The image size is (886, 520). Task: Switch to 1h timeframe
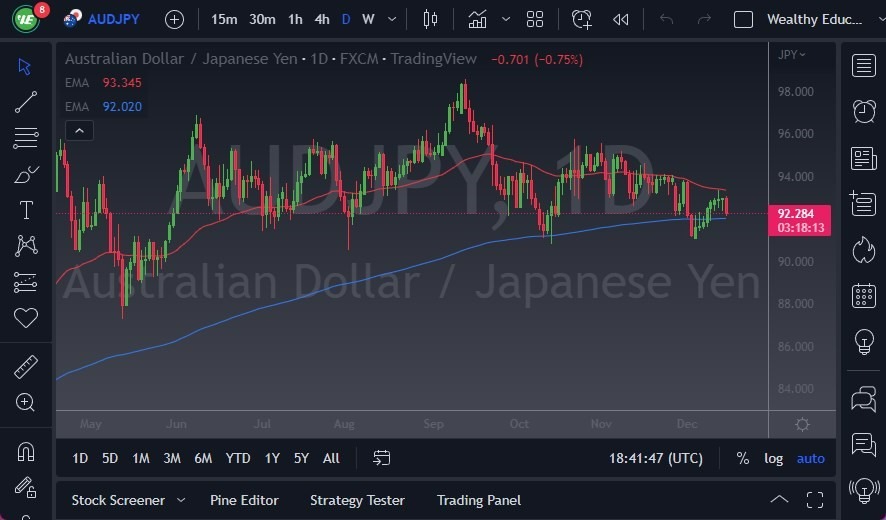pos(295,20)
